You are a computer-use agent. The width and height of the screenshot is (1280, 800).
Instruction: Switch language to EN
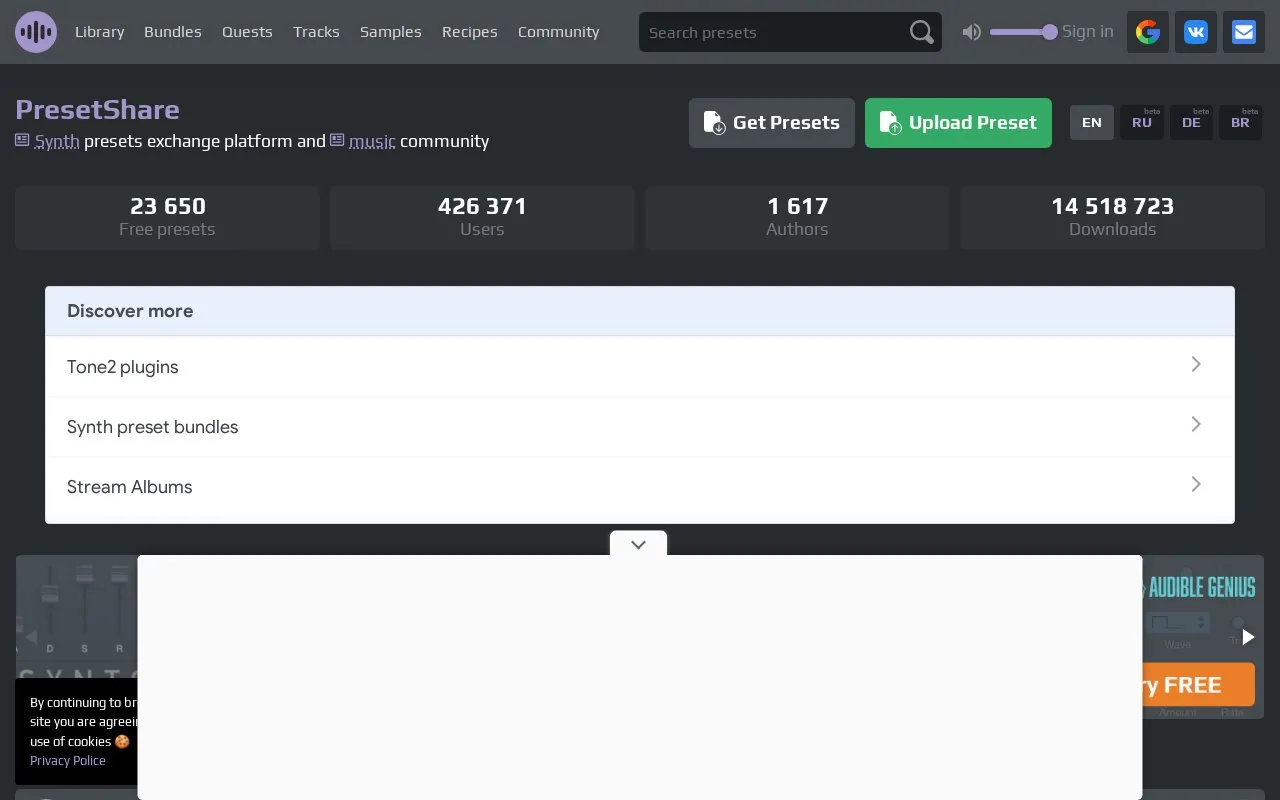click(1092, 123)
